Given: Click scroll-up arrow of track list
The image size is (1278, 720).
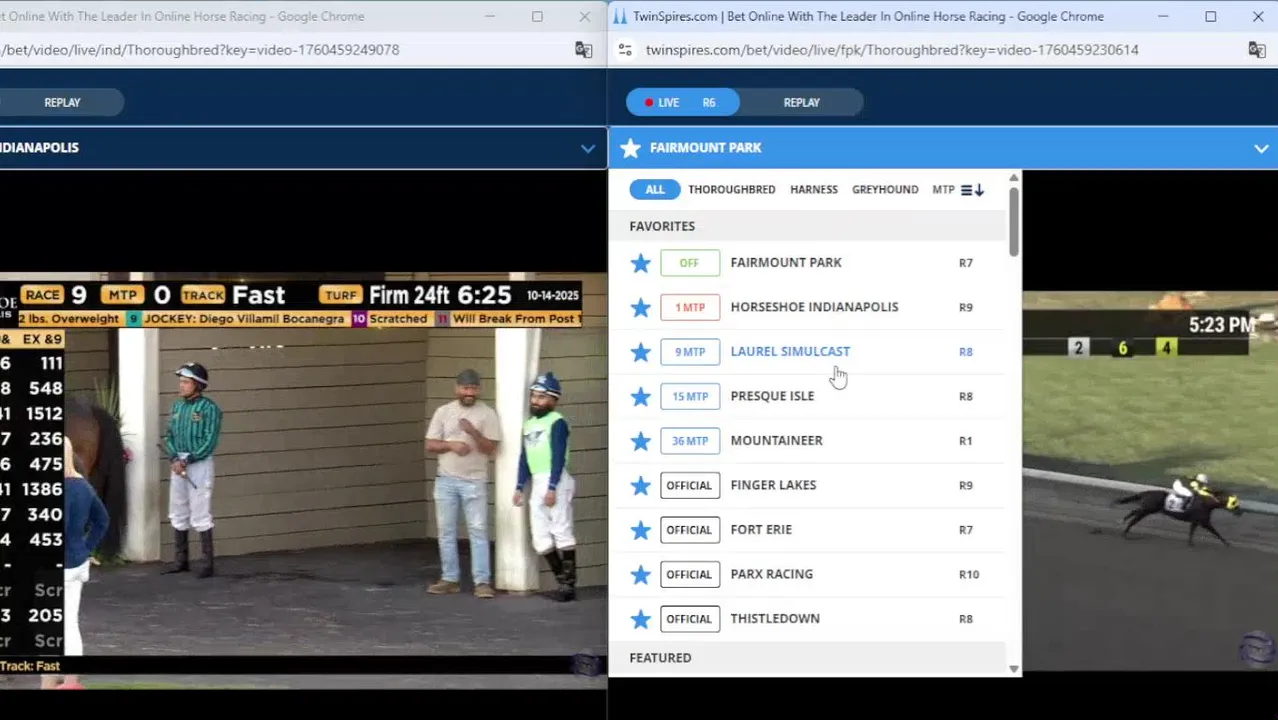Looking at the screenshot, I should tap(1014, 178).
